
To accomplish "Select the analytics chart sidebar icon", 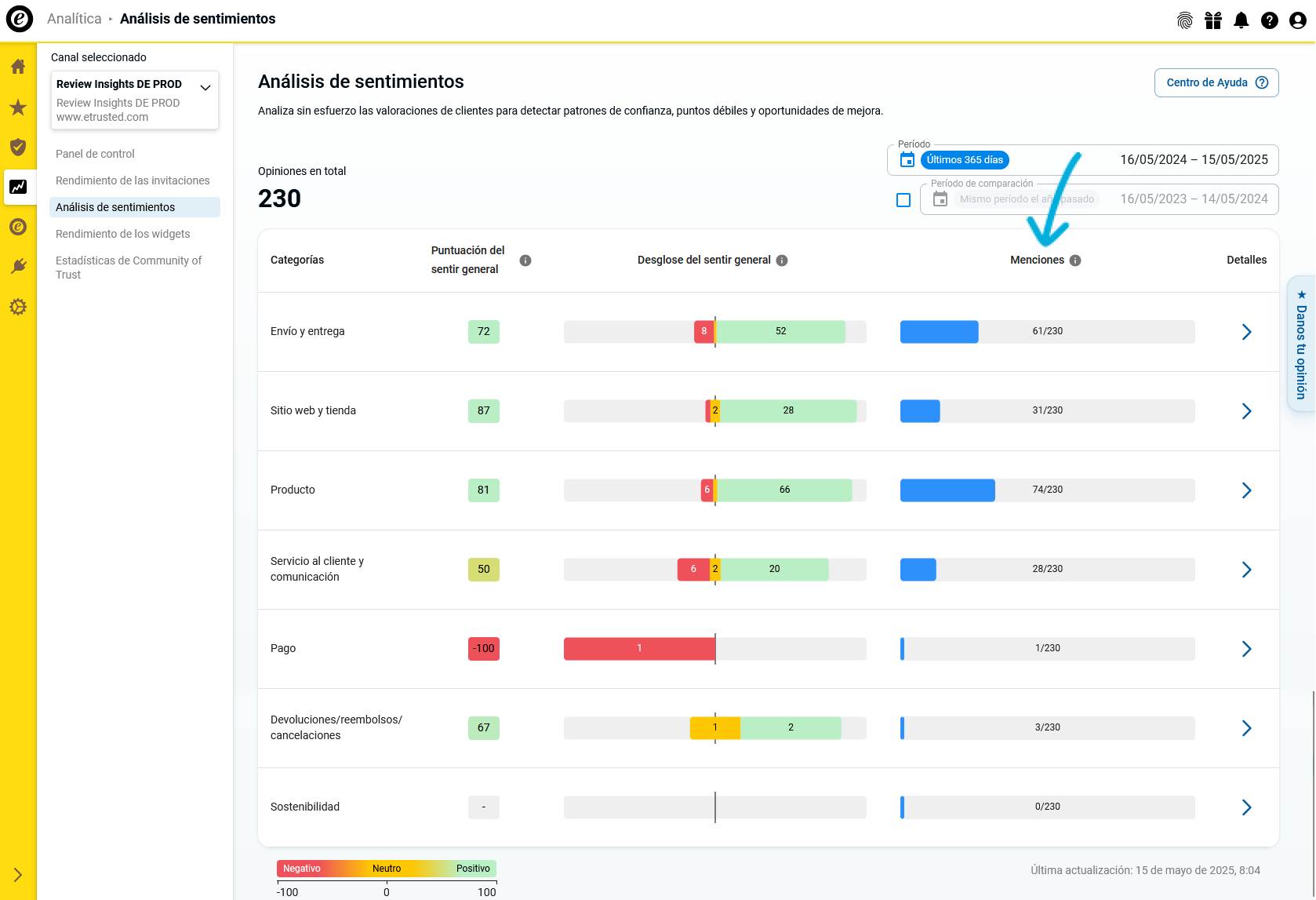I will tap(18, 187).
